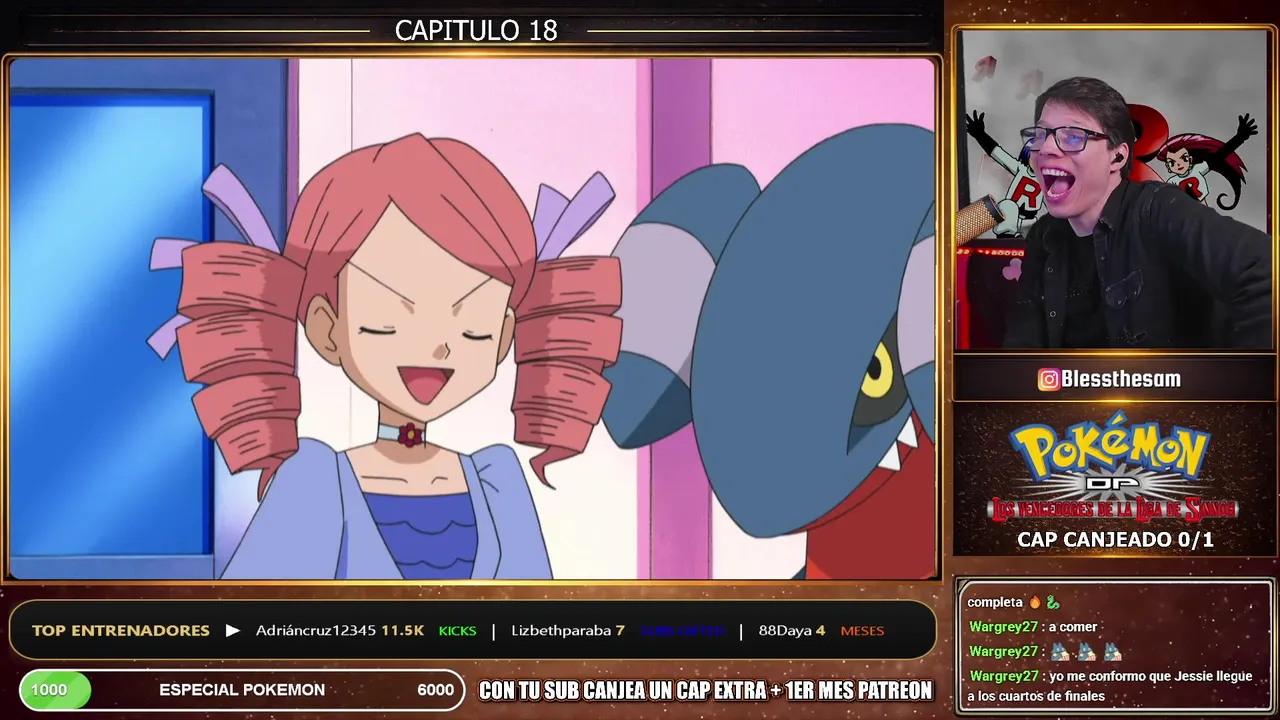Viewport: 1280px width, 720px height.
Task: Click the ESPECIAL POKEMON goal label
Action: (242, 690)
